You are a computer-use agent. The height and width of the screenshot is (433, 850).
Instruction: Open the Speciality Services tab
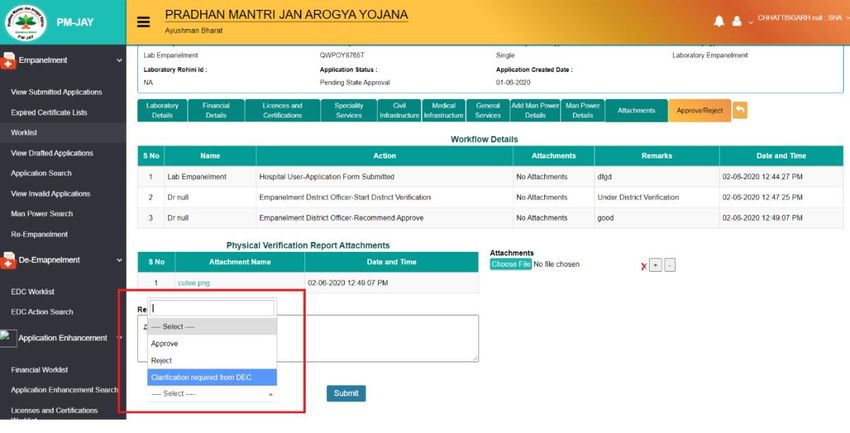point(349,111)
